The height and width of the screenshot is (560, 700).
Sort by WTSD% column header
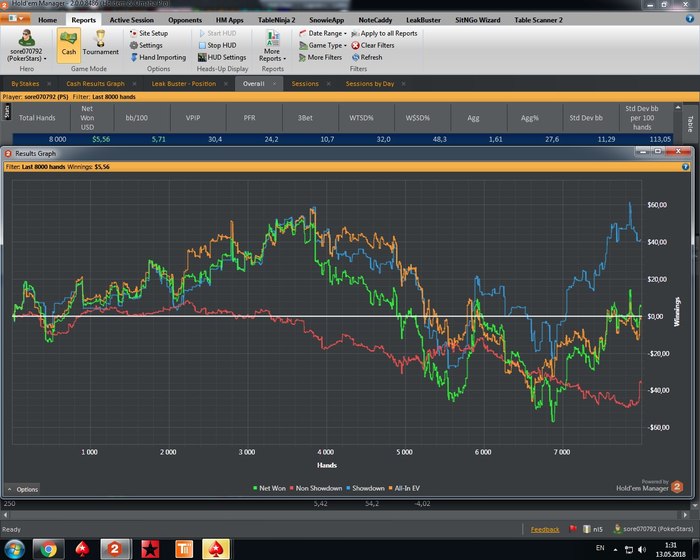(x=361, y=118)
